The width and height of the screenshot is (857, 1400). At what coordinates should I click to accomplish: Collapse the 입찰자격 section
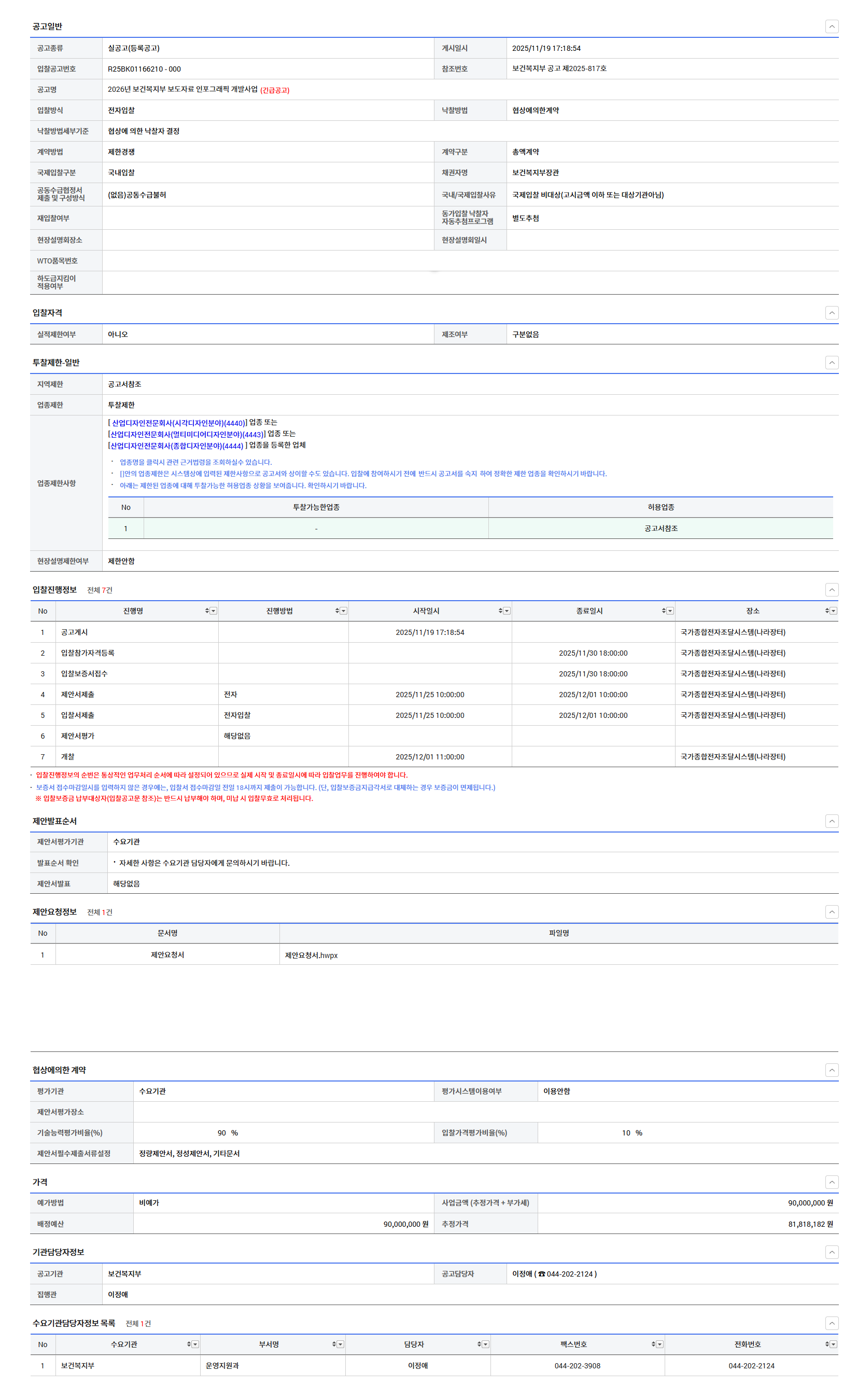[831, 313]
